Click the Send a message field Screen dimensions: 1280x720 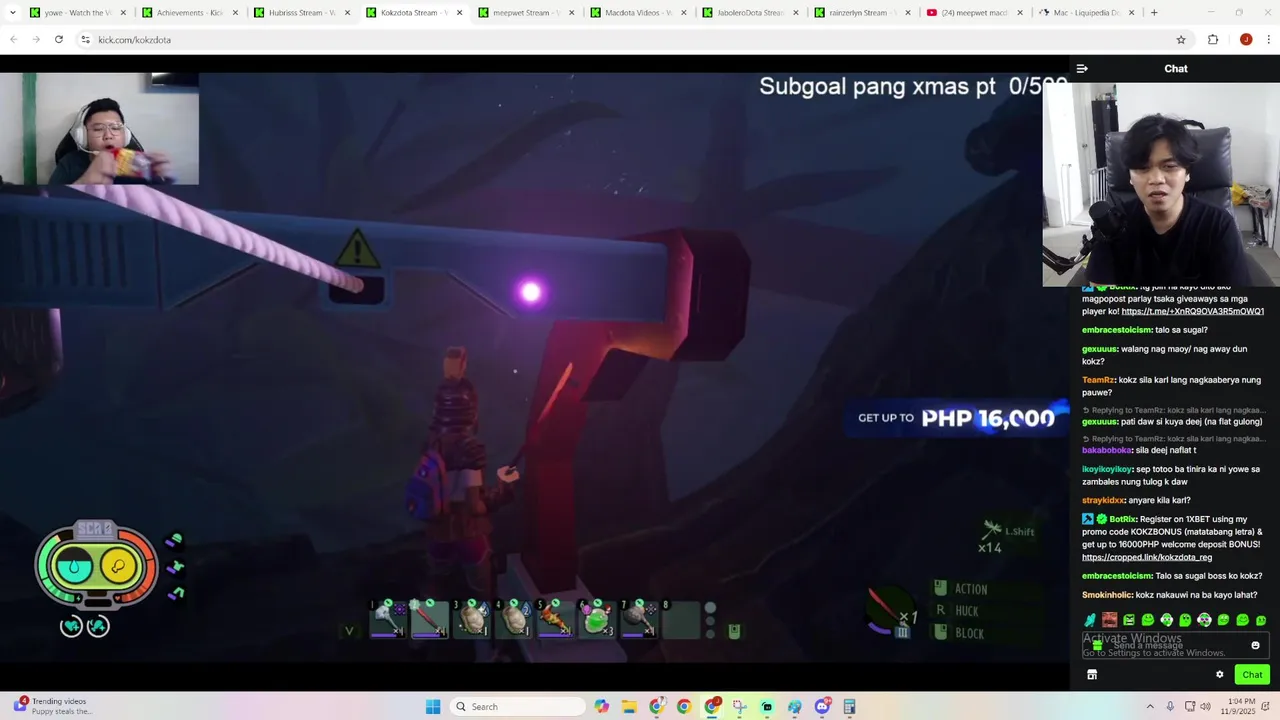coord(1175,646)
